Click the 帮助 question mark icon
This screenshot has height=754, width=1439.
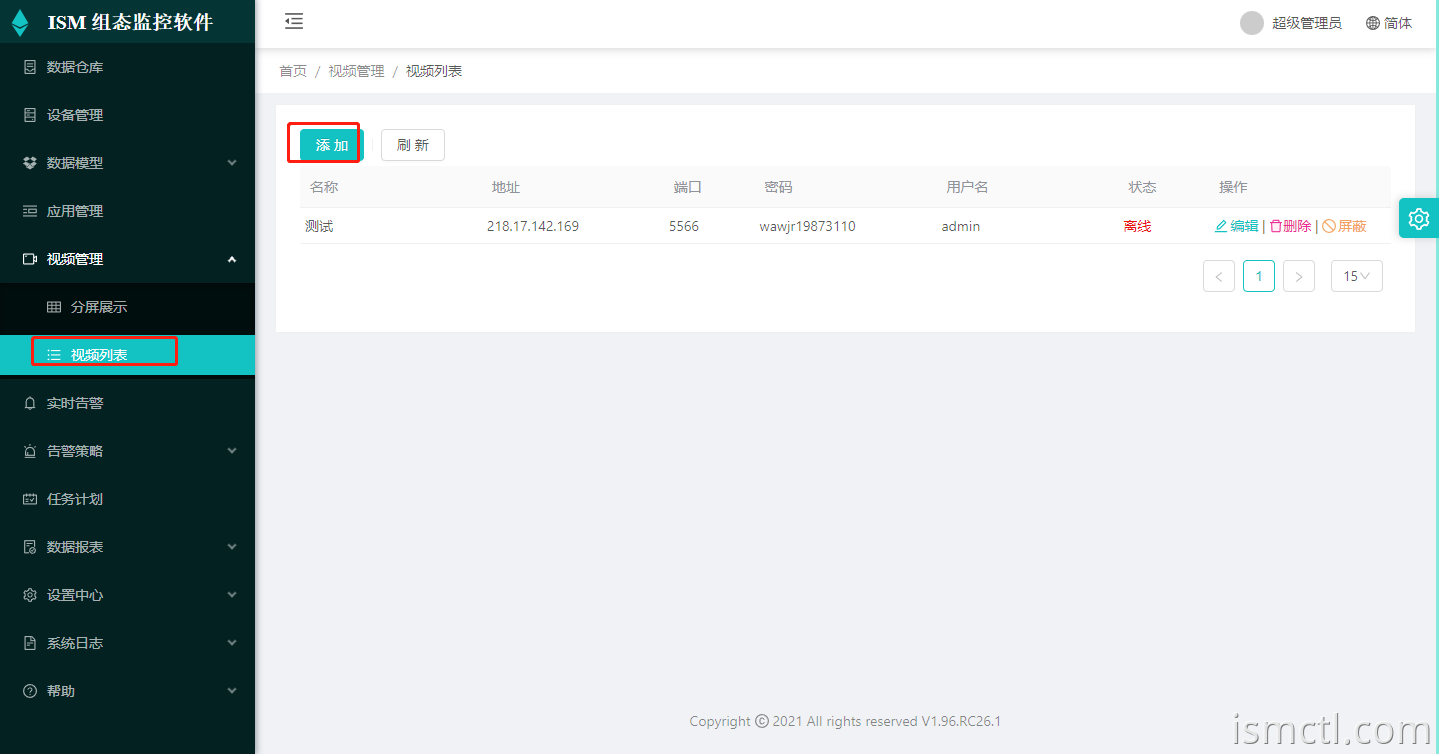(30, 691)
